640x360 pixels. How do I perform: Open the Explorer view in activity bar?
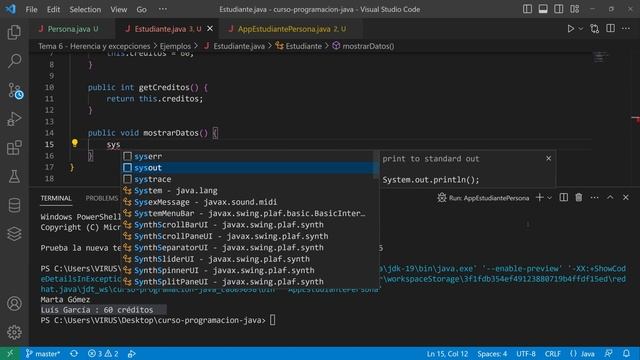(x=14, y=32)
